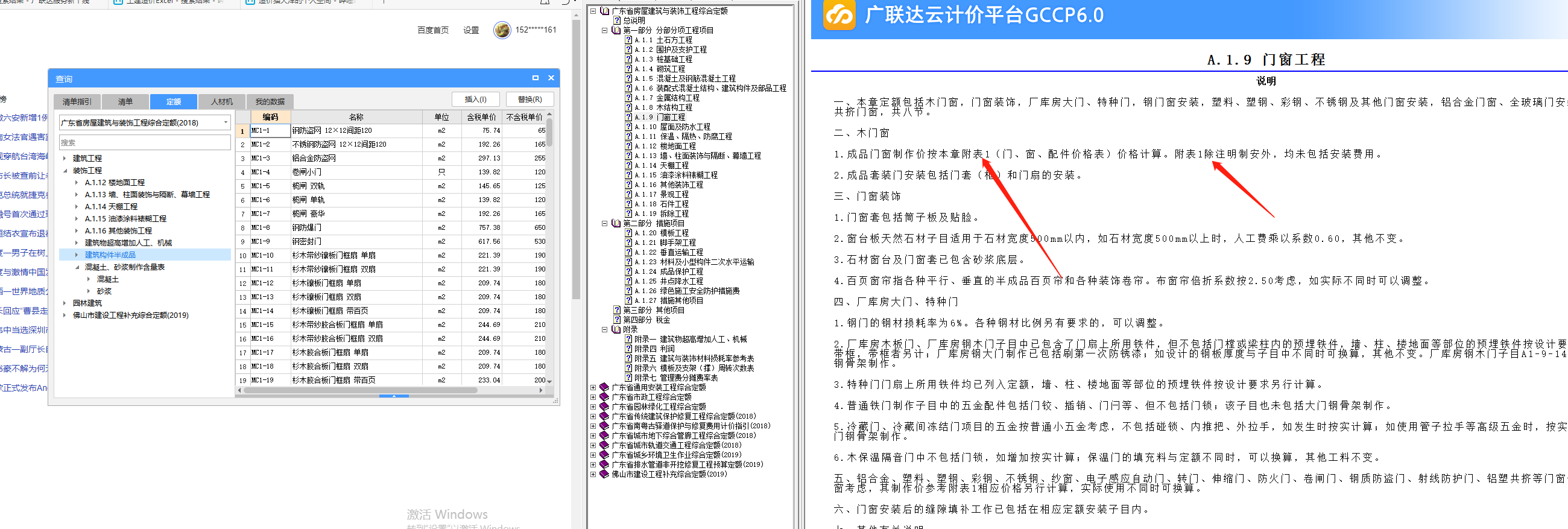Click the open-book icon of 第二部分 措施项目

click(x=616, y=223)
